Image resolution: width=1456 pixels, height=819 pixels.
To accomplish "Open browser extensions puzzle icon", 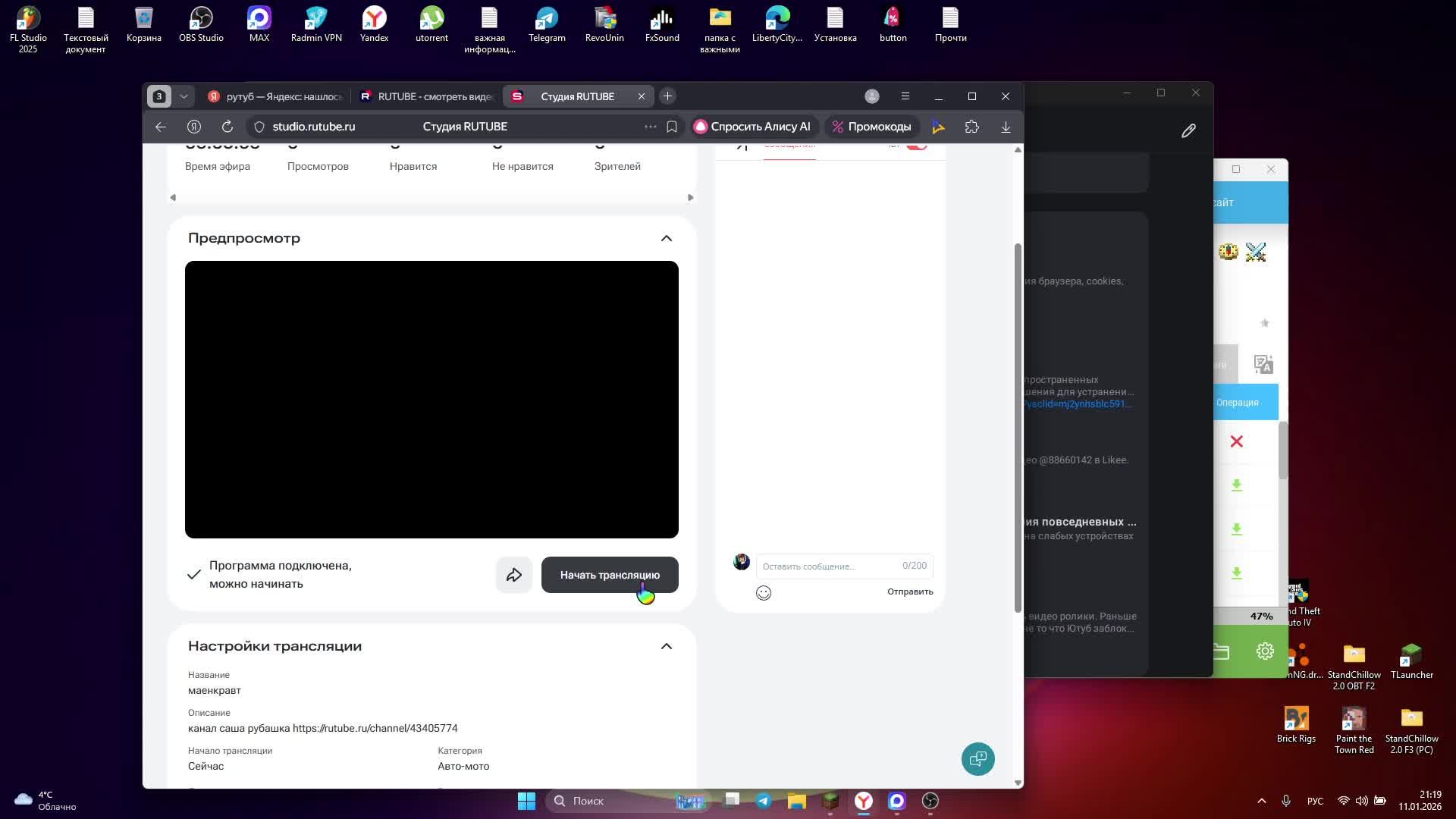I will [x=972, y=127].
